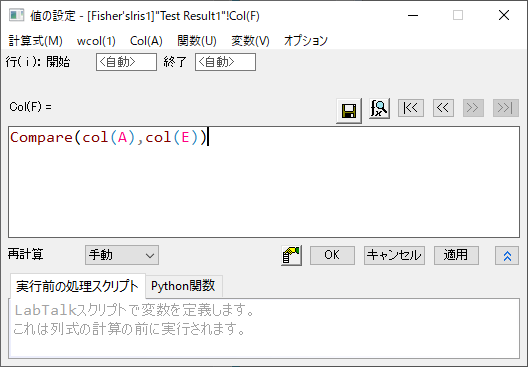Click the 開始 row input field
The width and height of the screenshot is (528, 367).
[126, 62]
